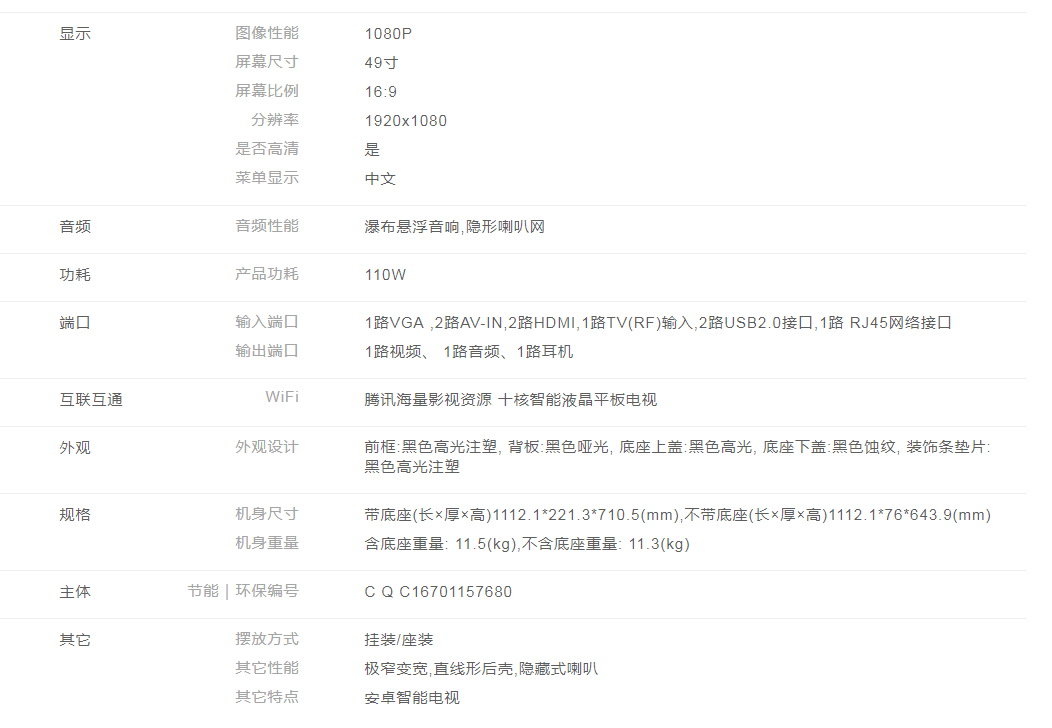Click the 110W power consumption value
1052x728 pixels.
(x=386, y=275)
